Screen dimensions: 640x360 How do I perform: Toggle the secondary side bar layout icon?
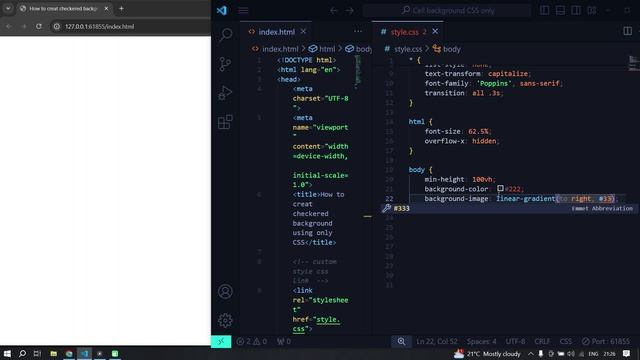[x=576, y=10]
